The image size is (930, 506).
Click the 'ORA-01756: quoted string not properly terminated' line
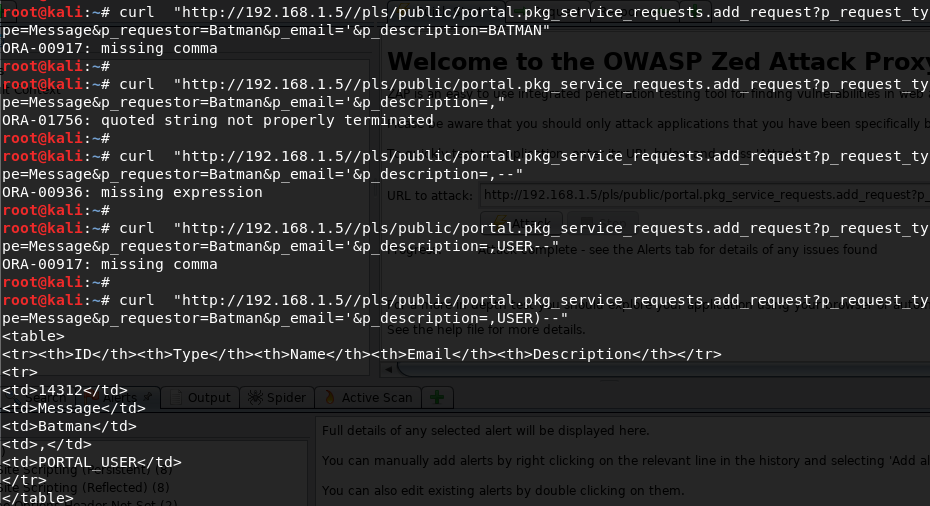pos(218,120)
